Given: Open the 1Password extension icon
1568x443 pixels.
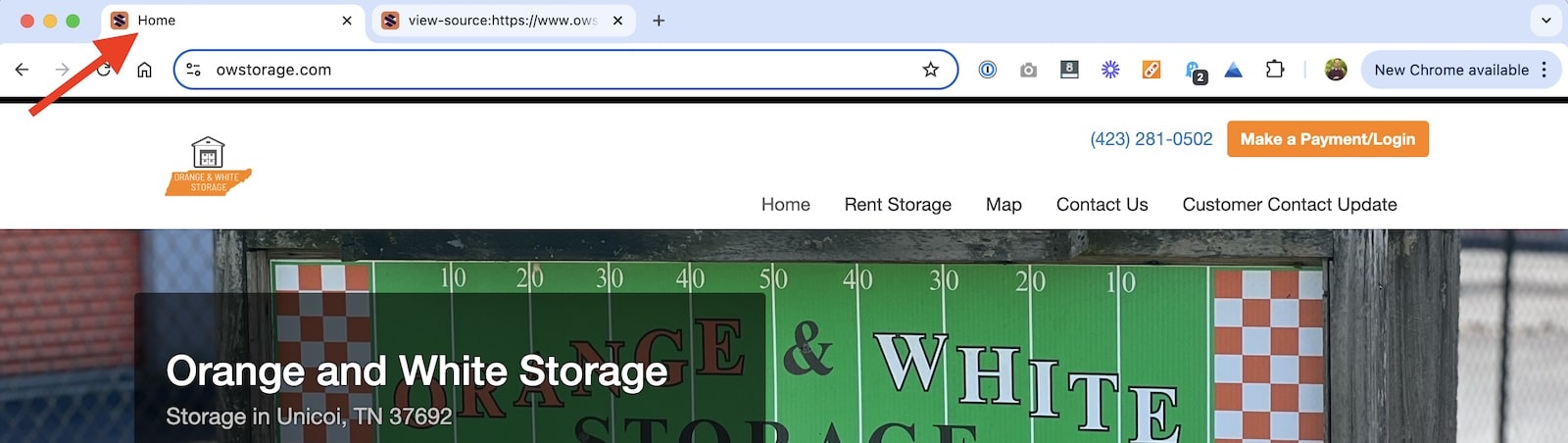Looking at the screenshot, I should 988,70.
